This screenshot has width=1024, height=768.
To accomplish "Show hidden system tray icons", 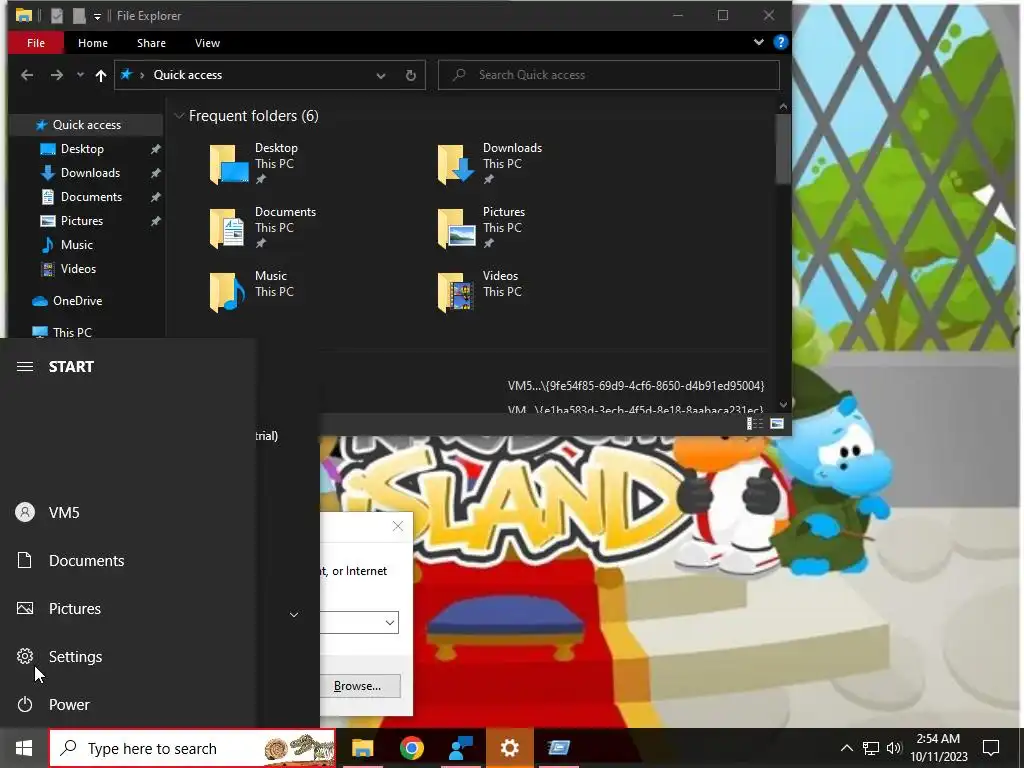I will [x=846, y=748].
